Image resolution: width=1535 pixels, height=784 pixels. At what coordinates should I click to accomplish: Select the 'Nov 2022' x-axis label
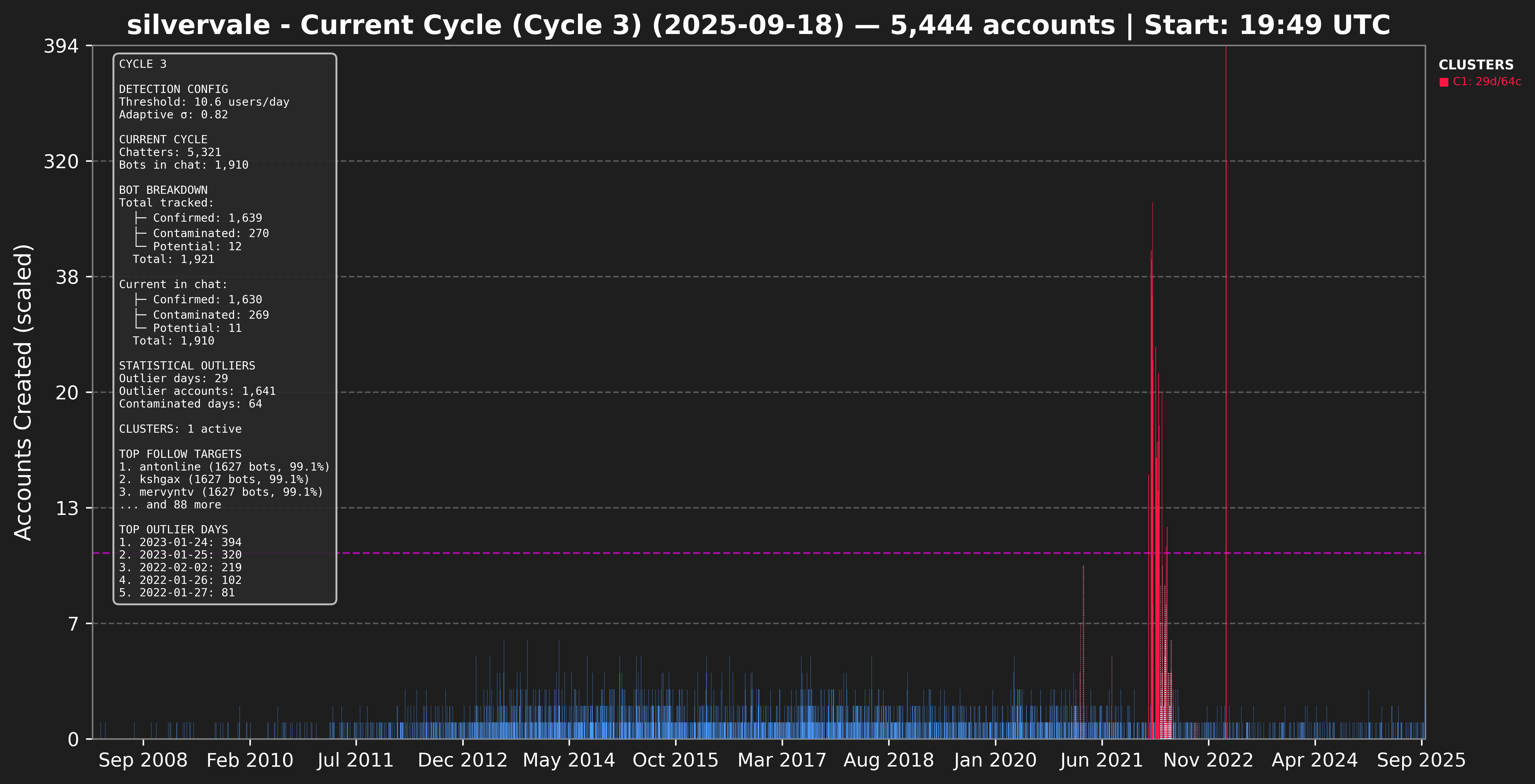1208,761
